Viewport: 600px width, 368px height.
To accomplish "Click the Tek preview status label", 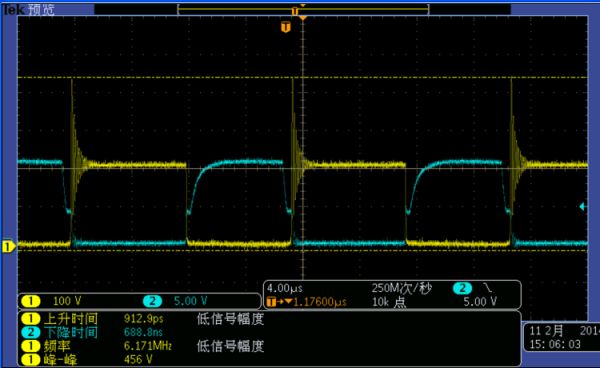I will [x=29, y=9].
